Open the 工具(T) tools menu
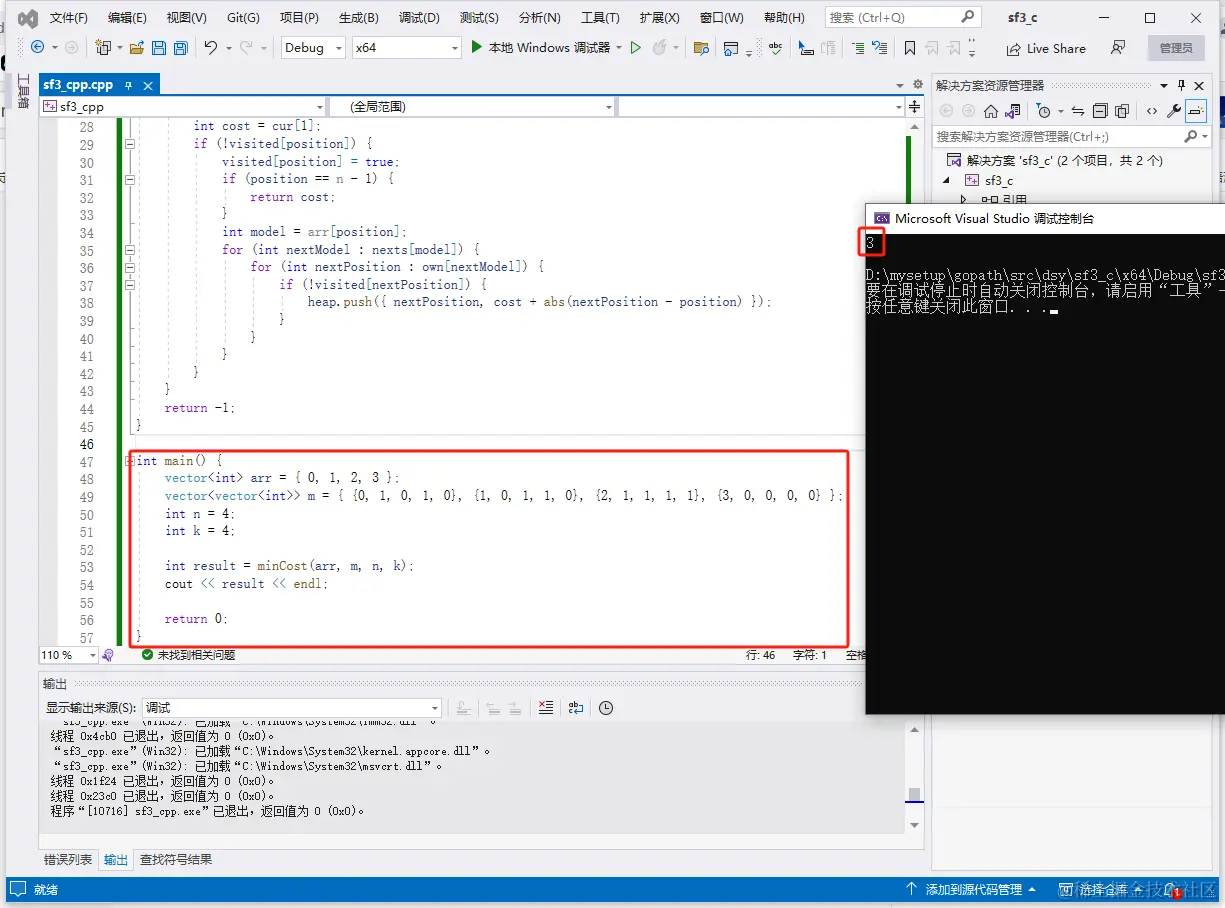Viewport: 1225px width, 908px height. (600, 18)
